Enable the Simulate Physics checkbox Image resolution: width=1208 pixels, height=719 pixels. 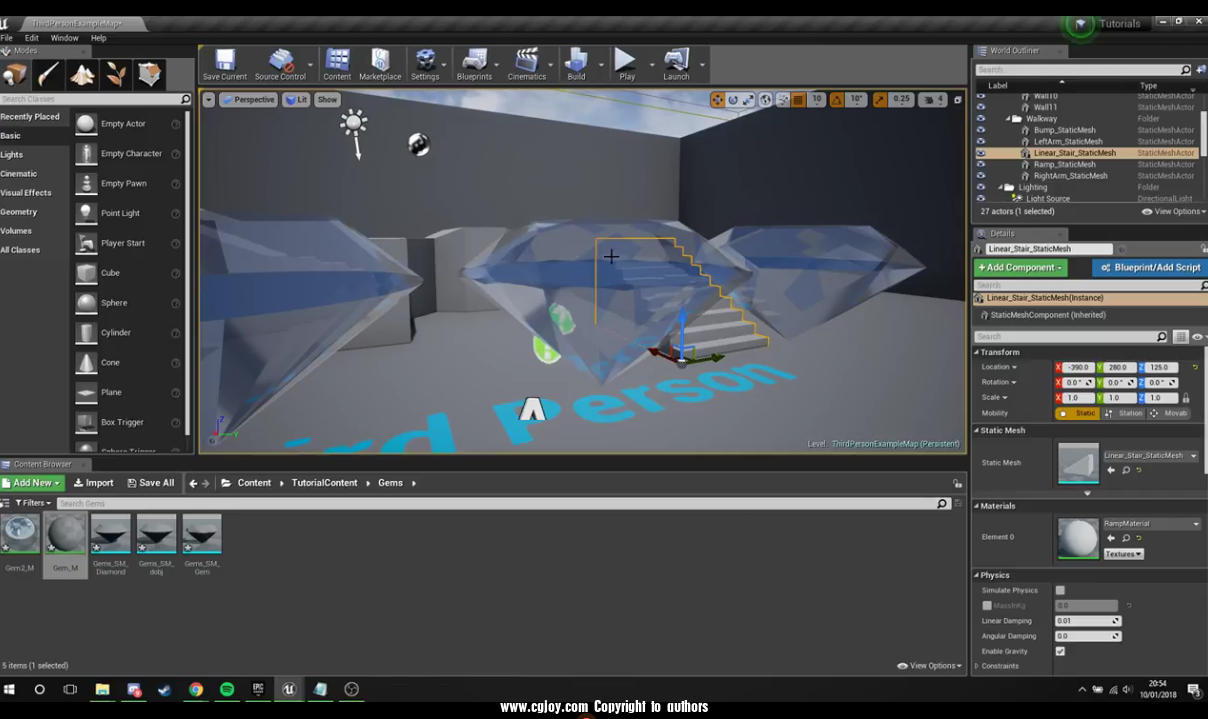1060,590
